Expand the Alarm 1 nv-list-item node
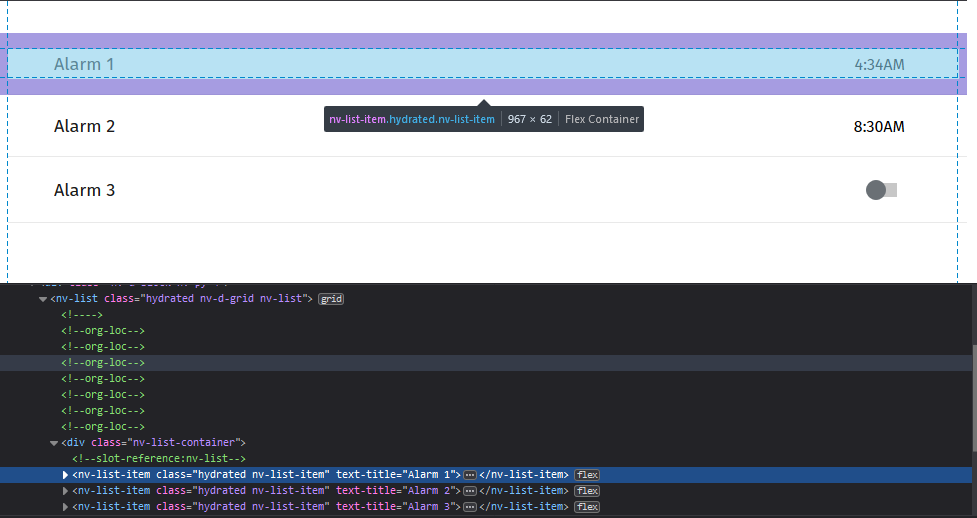This screenshot has height=518, width=977. point(65,475)
